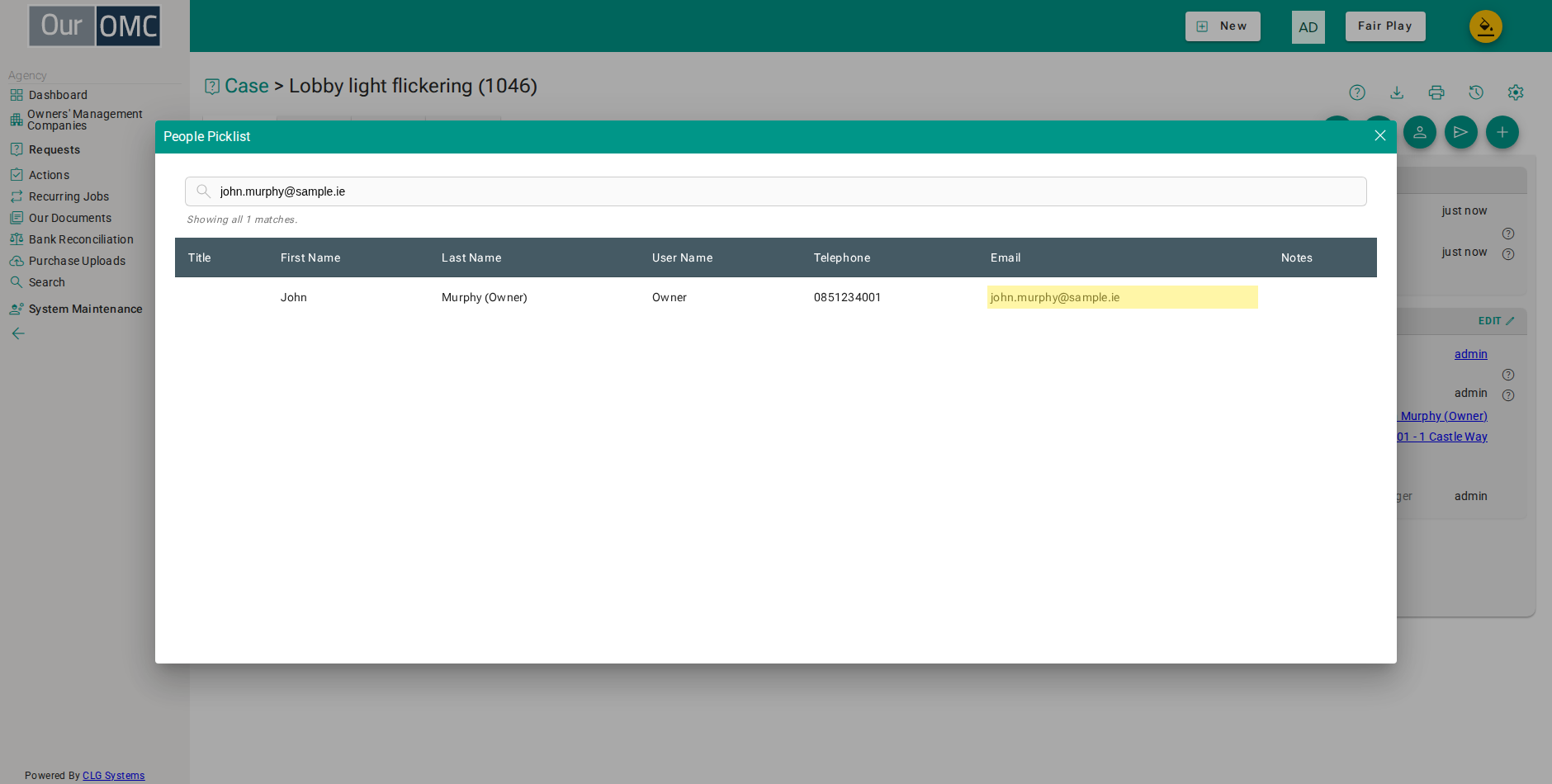Image resolution: width=1552 pixels, height=784 pixels.
Task: Click the picklist search field
Action: click(775, 191)
